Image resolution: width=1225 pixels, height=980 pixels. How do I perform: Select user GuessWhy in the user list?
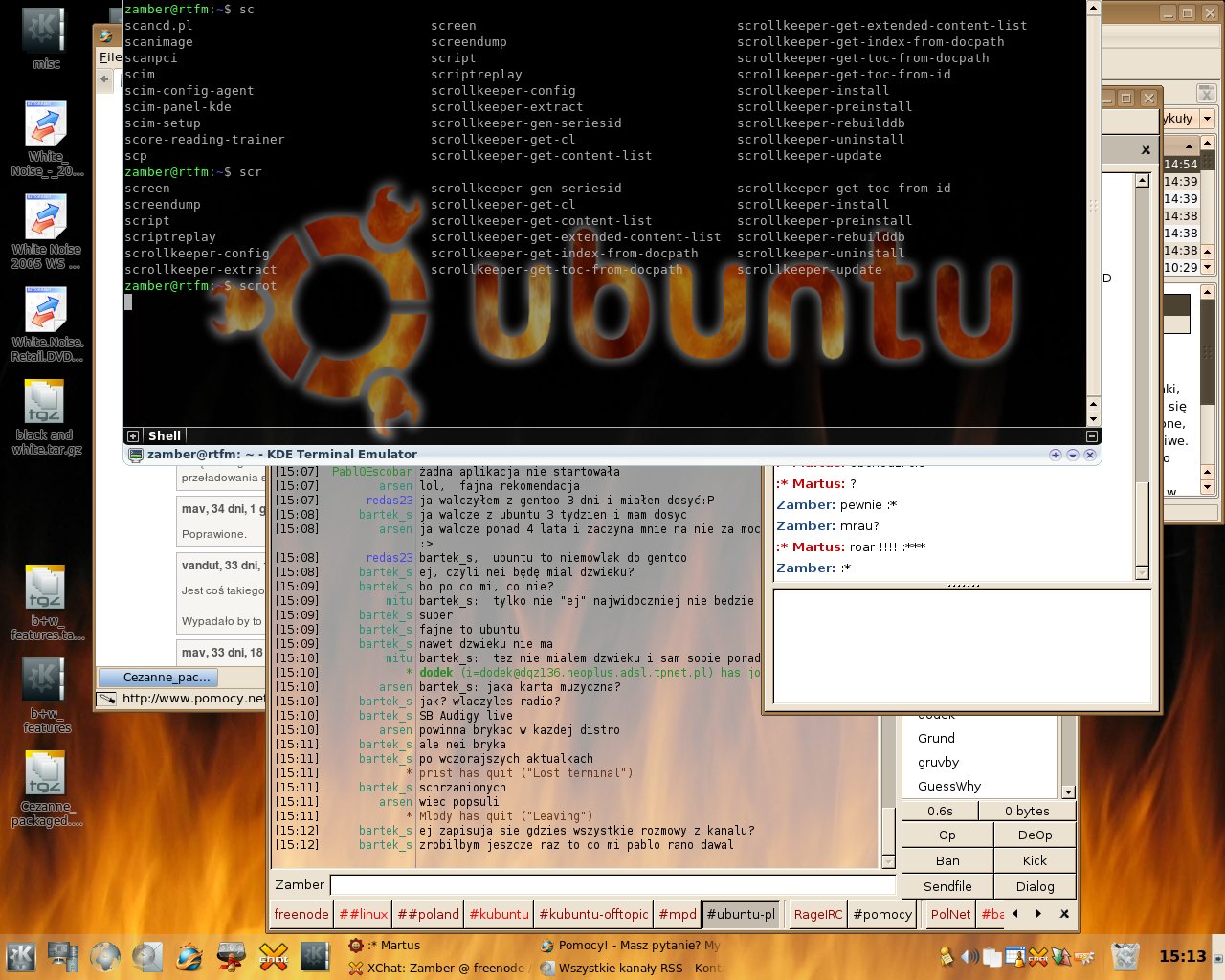[x=949, y=786]
